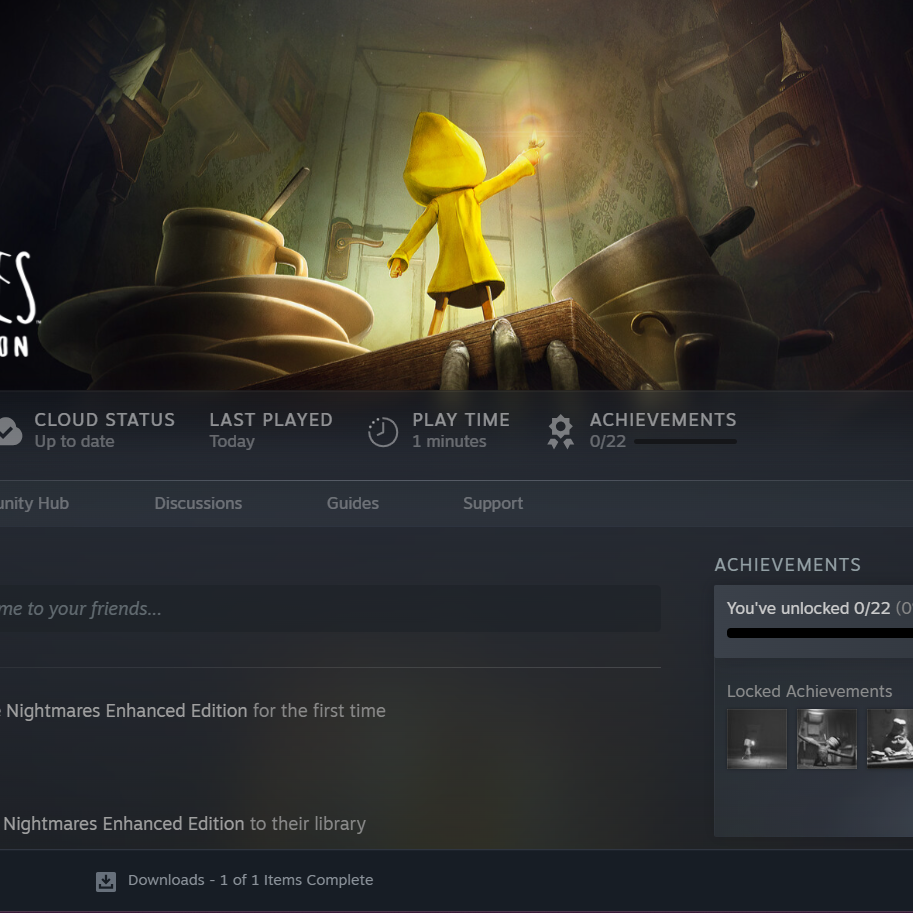Click the achievements progress bar in the panel
913x913 pixels.
(x=819, y=633)
